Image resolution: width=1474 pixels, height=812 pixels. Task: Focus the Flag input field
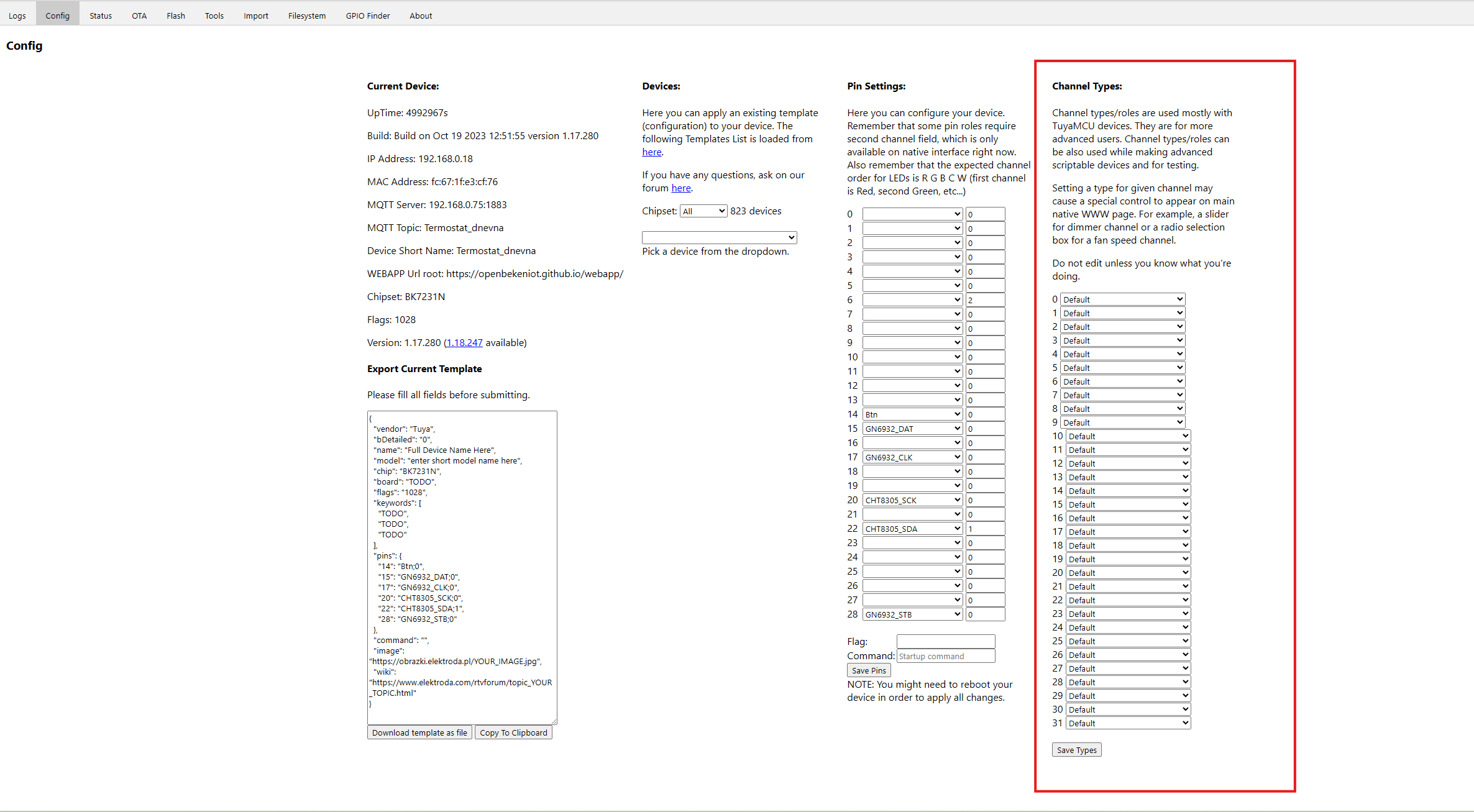(x=945, y=642)
